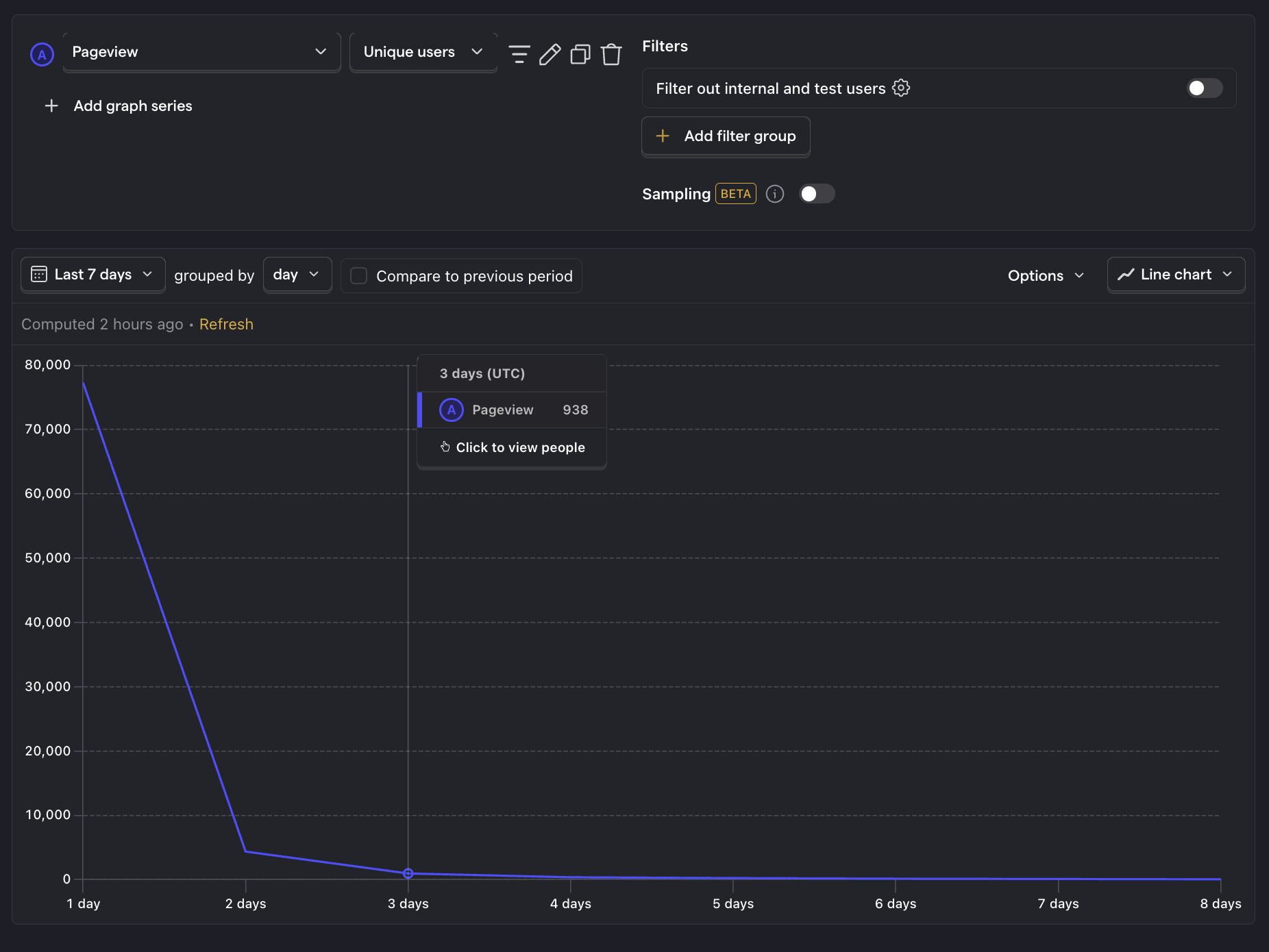The image size is (1269, 952).
Task: Click the 'Filters' heading
Action: (665, 46)
